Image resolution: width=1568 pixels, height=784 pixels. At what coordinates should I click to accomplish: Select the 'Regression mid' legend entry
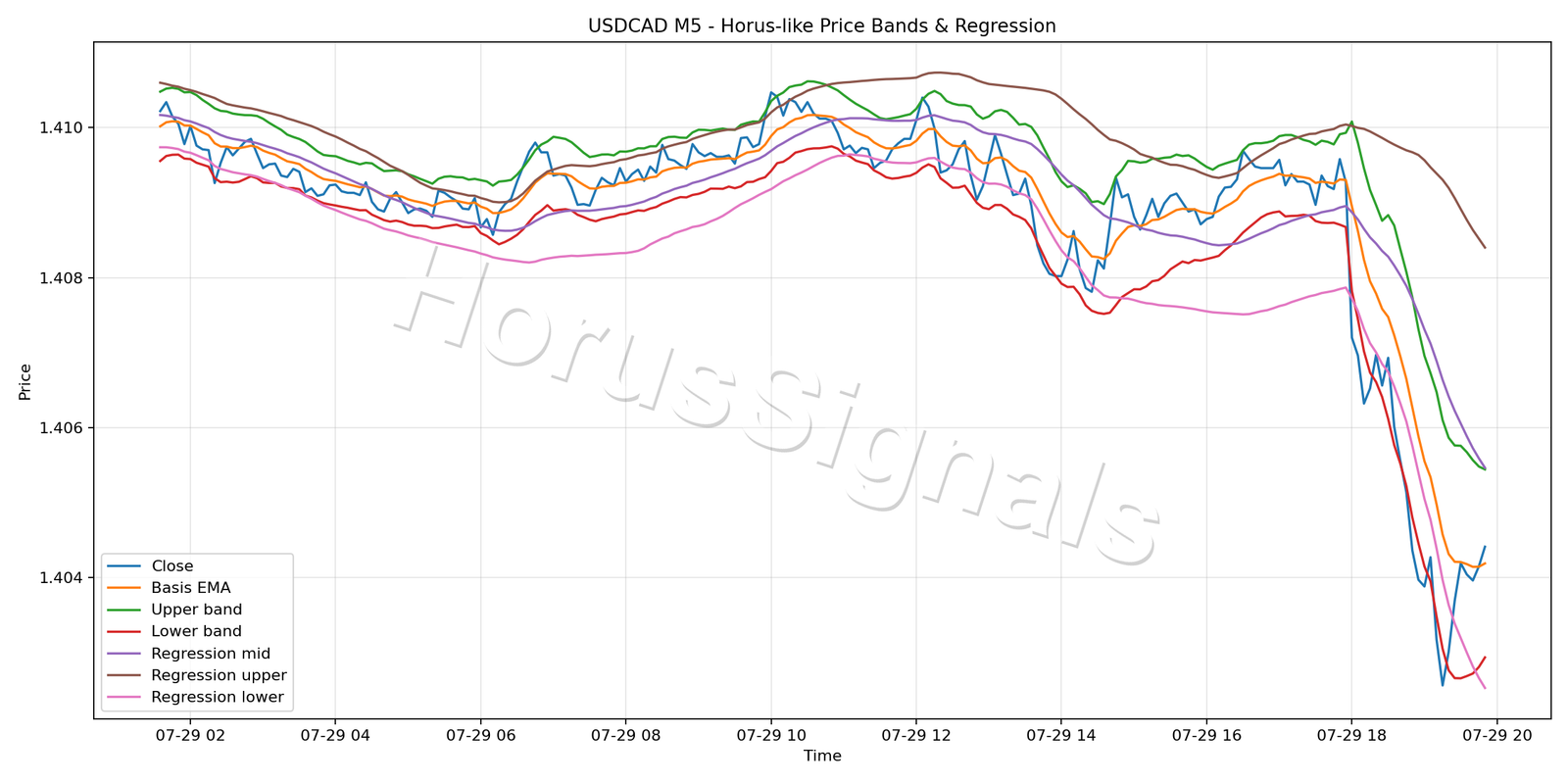click(x=189, y=654)
